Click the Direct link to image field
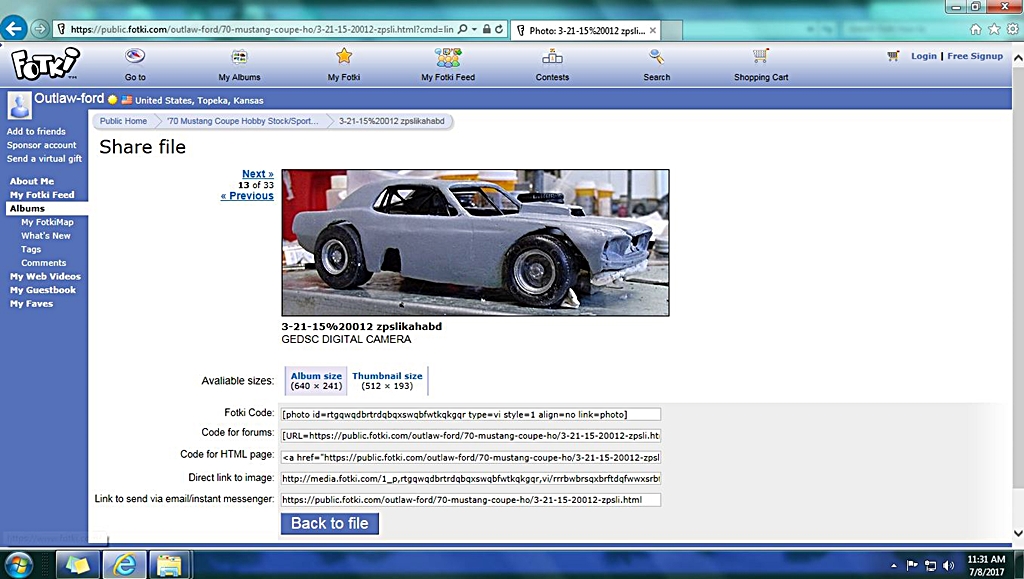 (x=470, y=478)
